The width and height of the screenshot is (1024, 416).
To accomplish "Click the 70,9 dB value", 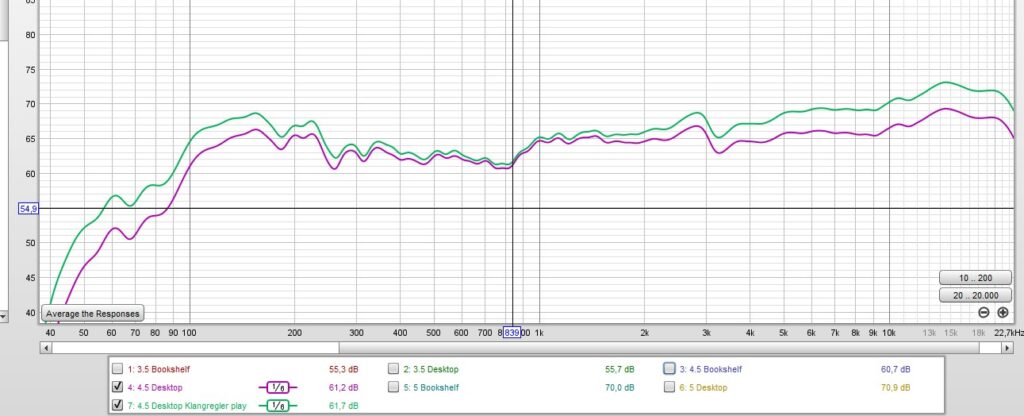I will (x=895, y=387).
